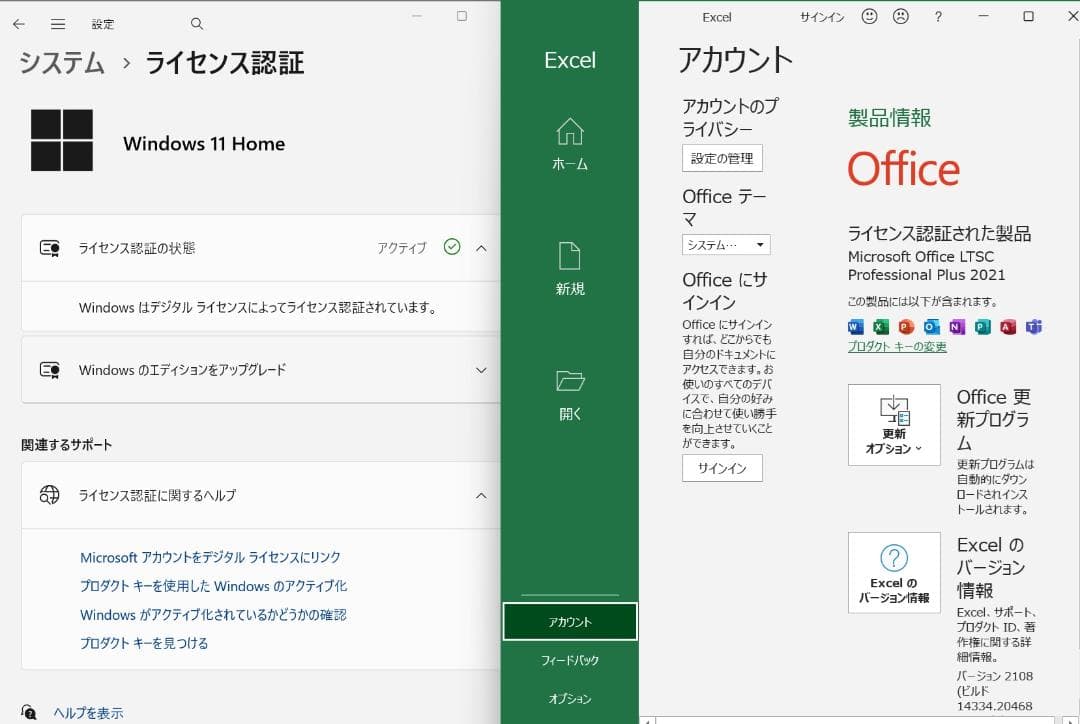Click the Settings back arrow icon
Viewport: 1080px width, 724px height.
point(19,24)
